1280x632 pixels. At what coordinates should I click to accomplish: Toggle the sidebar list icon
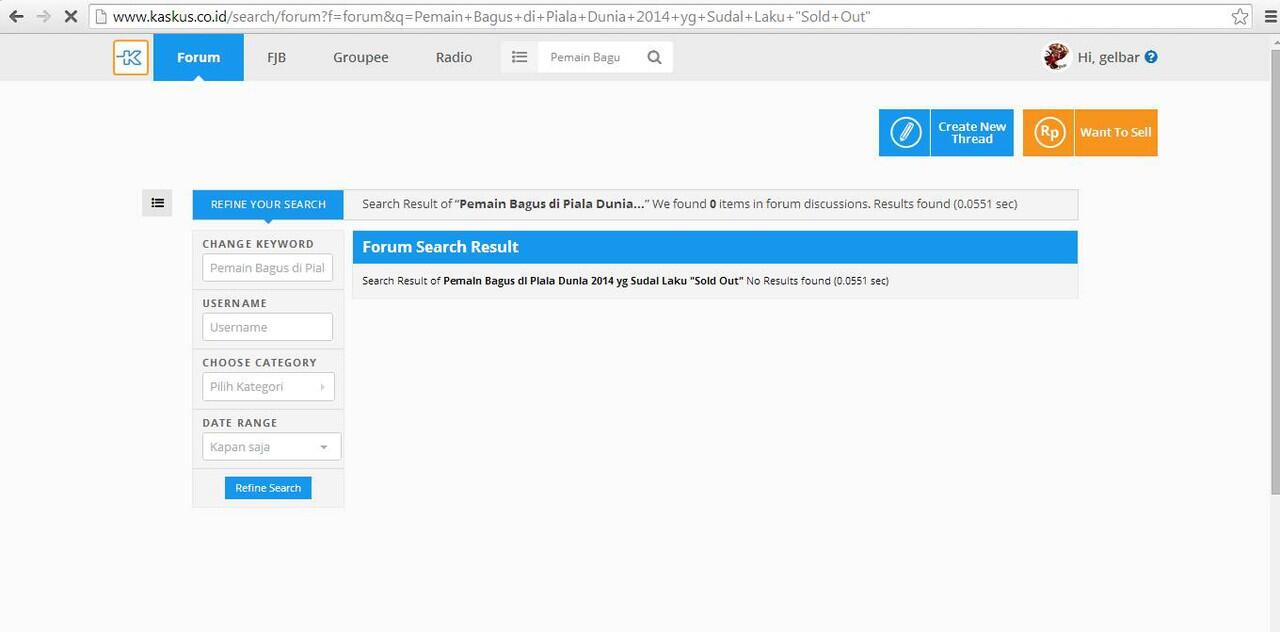point(157,203)
